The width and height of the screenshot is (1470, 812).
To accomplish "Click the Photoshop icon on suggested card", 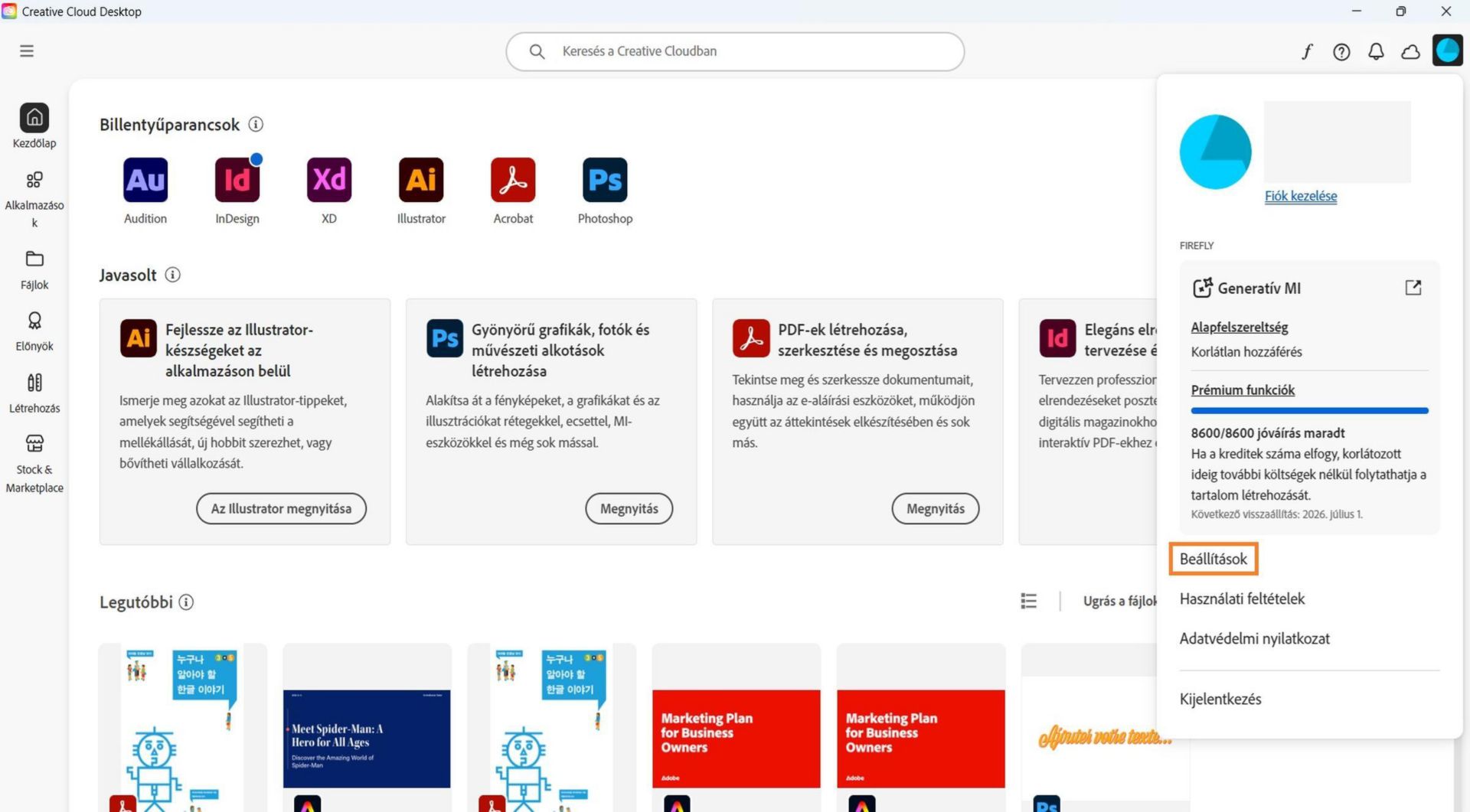I will pos(445,338).
